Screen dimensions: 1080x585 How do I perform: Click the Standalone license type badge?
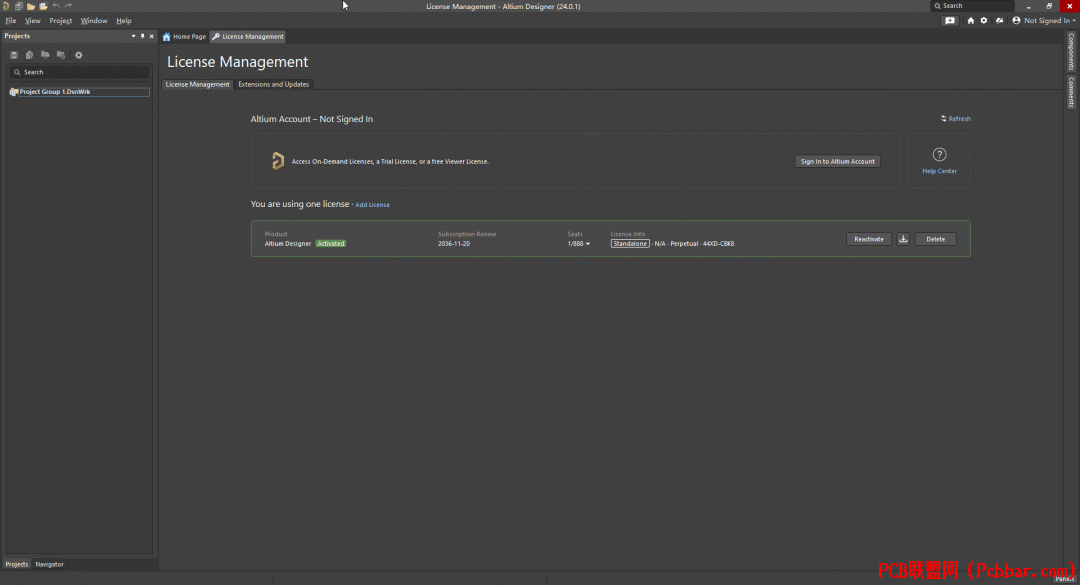click(x=630, y=244)
